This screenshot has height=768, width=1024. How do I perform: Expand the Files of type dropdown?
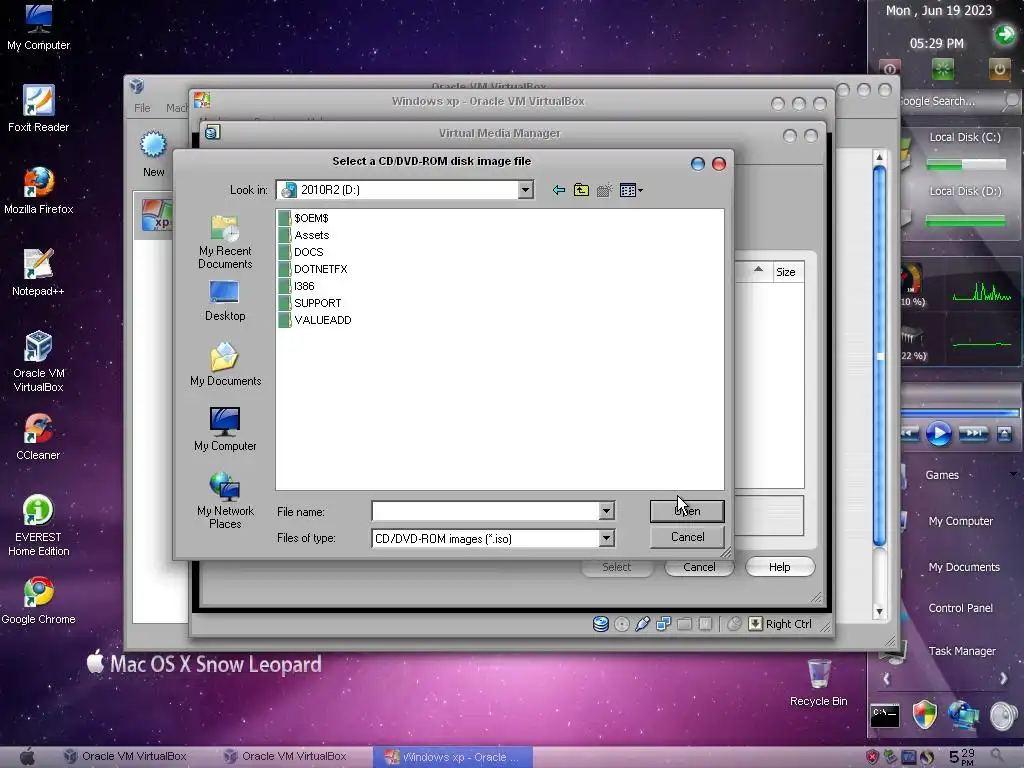click(x=606, y=538)
